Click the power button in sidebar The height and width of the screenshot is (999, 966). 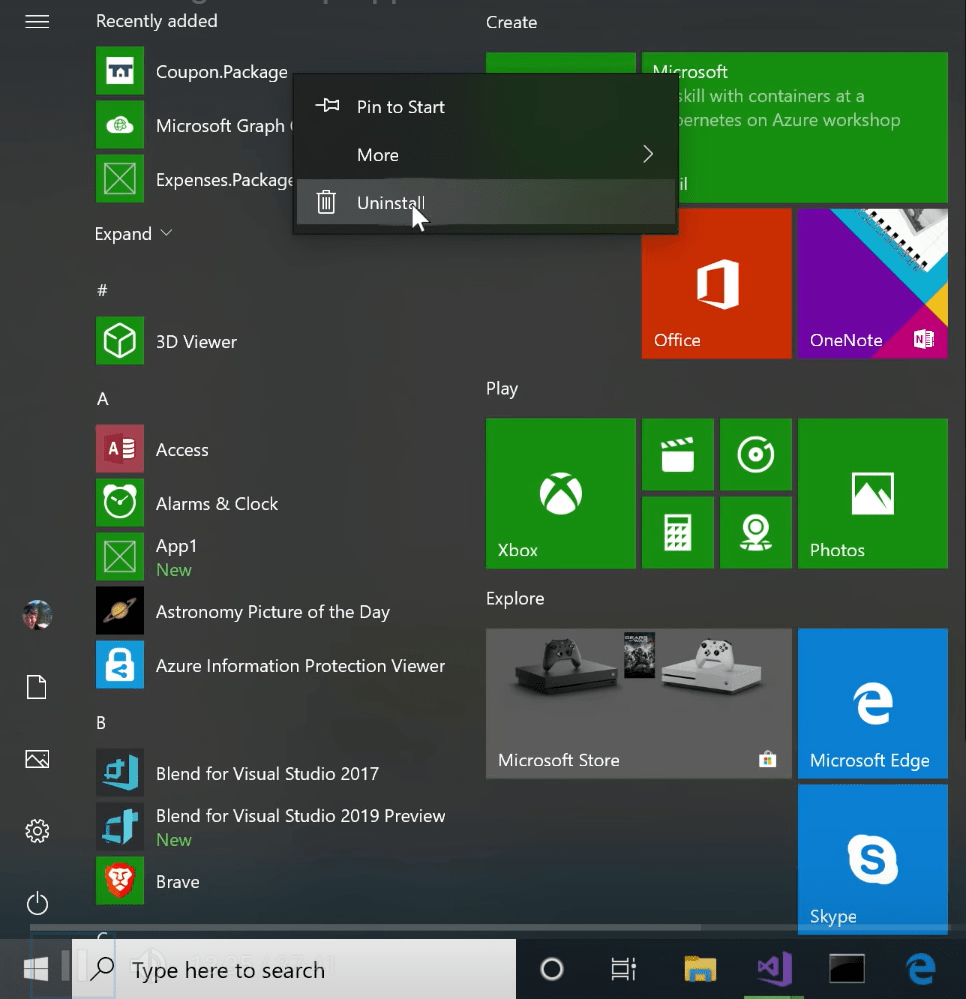pos(37,903)
